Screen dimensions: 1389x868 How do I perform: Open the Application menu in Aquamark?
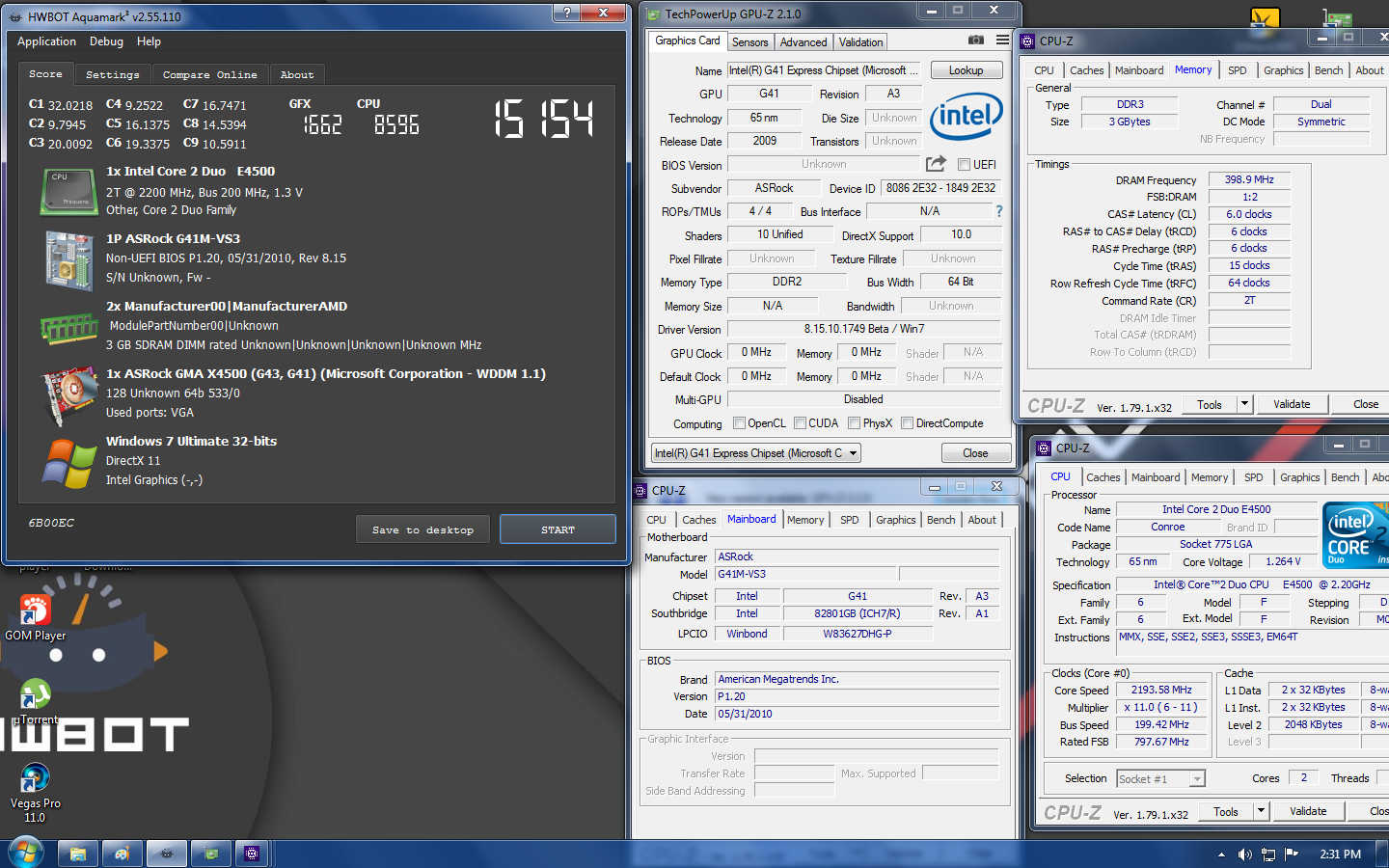[x=46, y=41]
